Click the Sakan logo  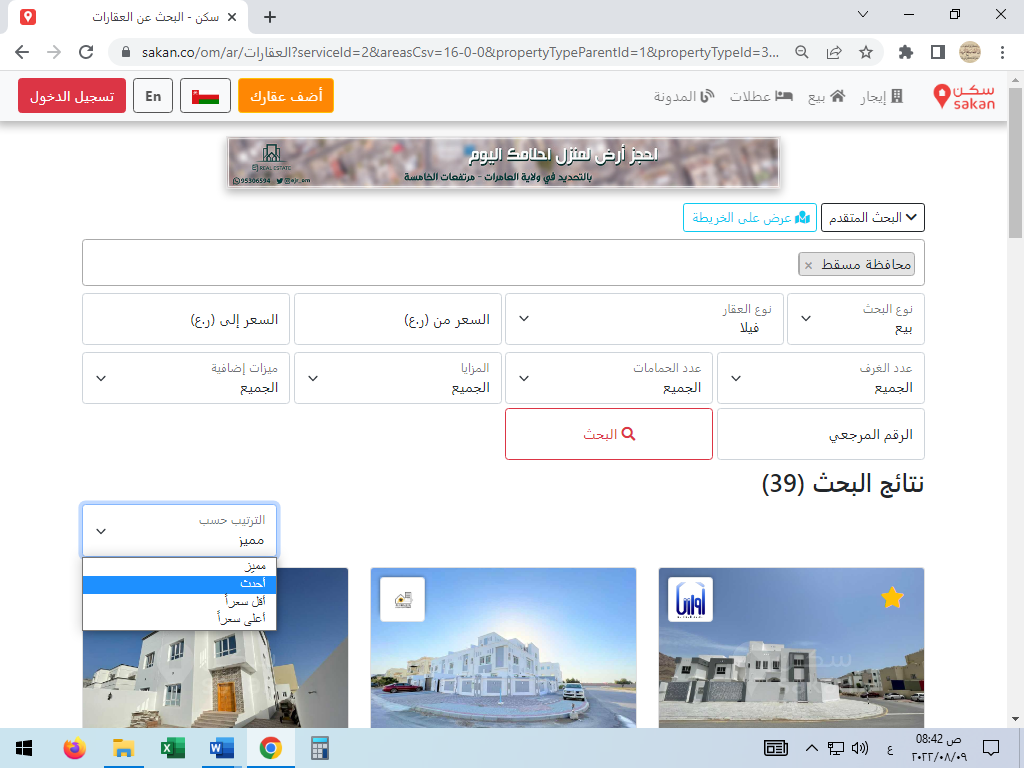coord(964,97)
